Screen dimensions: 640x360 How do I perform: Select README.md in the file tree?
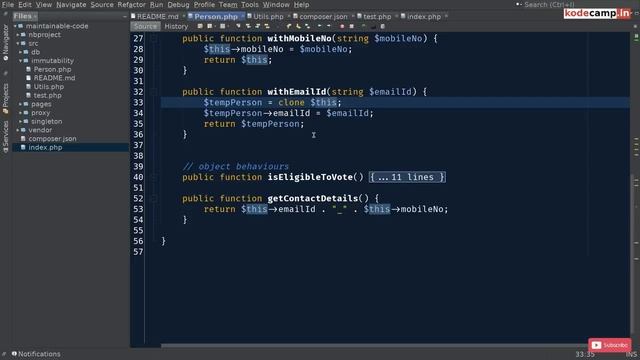pyautogui.click(x=54, y=78)
